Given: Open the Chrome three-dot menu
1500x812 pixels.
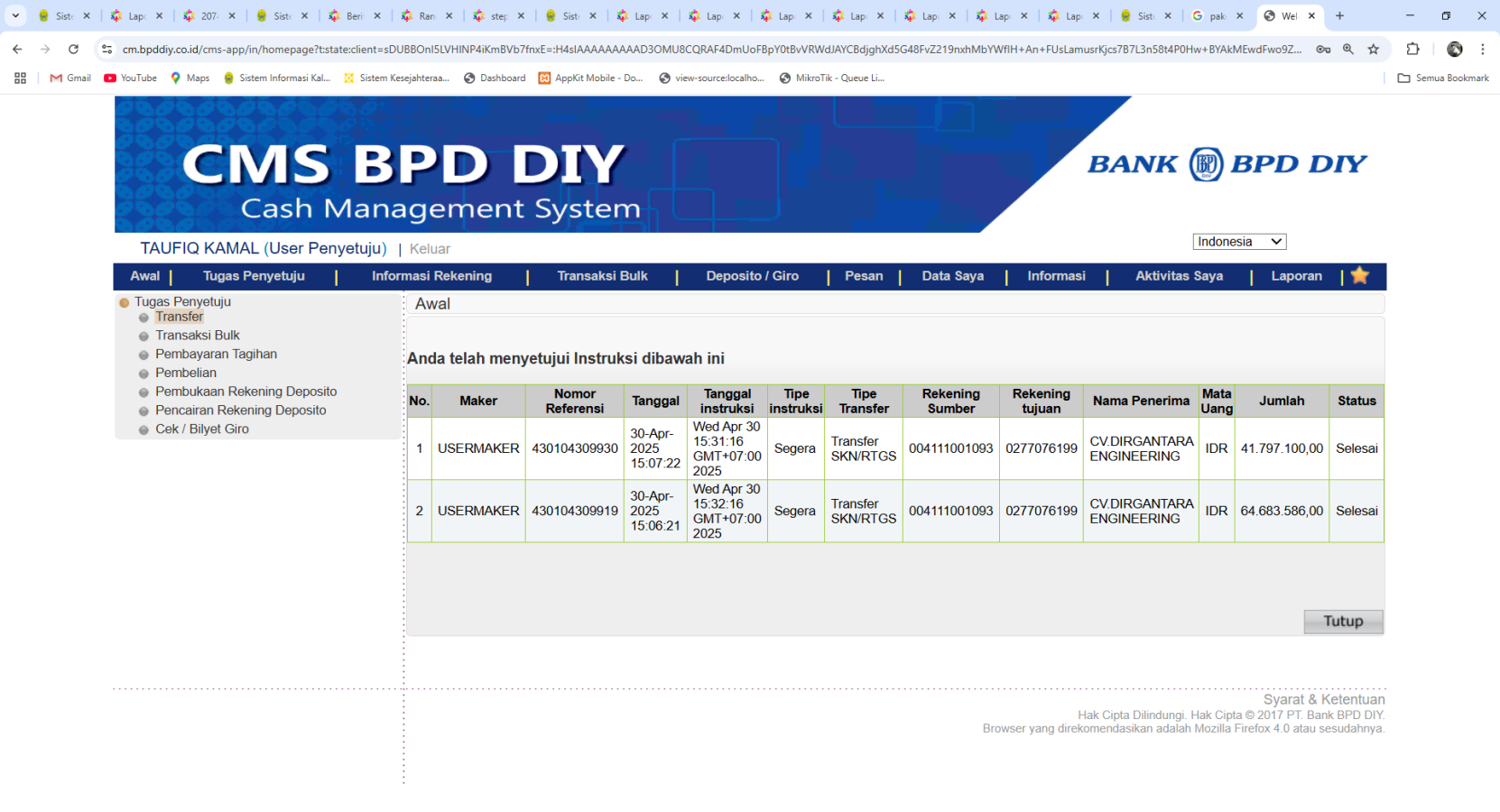Looking at the screenshot, I should [x=1483, y=50].
